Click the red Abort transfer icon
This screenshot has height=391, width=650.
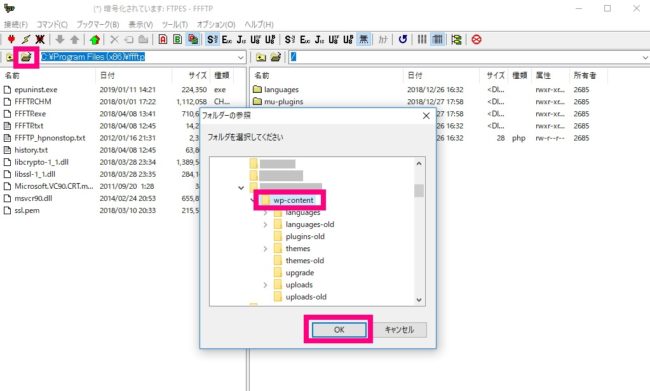pyautogui.click(x=476, y=39)
